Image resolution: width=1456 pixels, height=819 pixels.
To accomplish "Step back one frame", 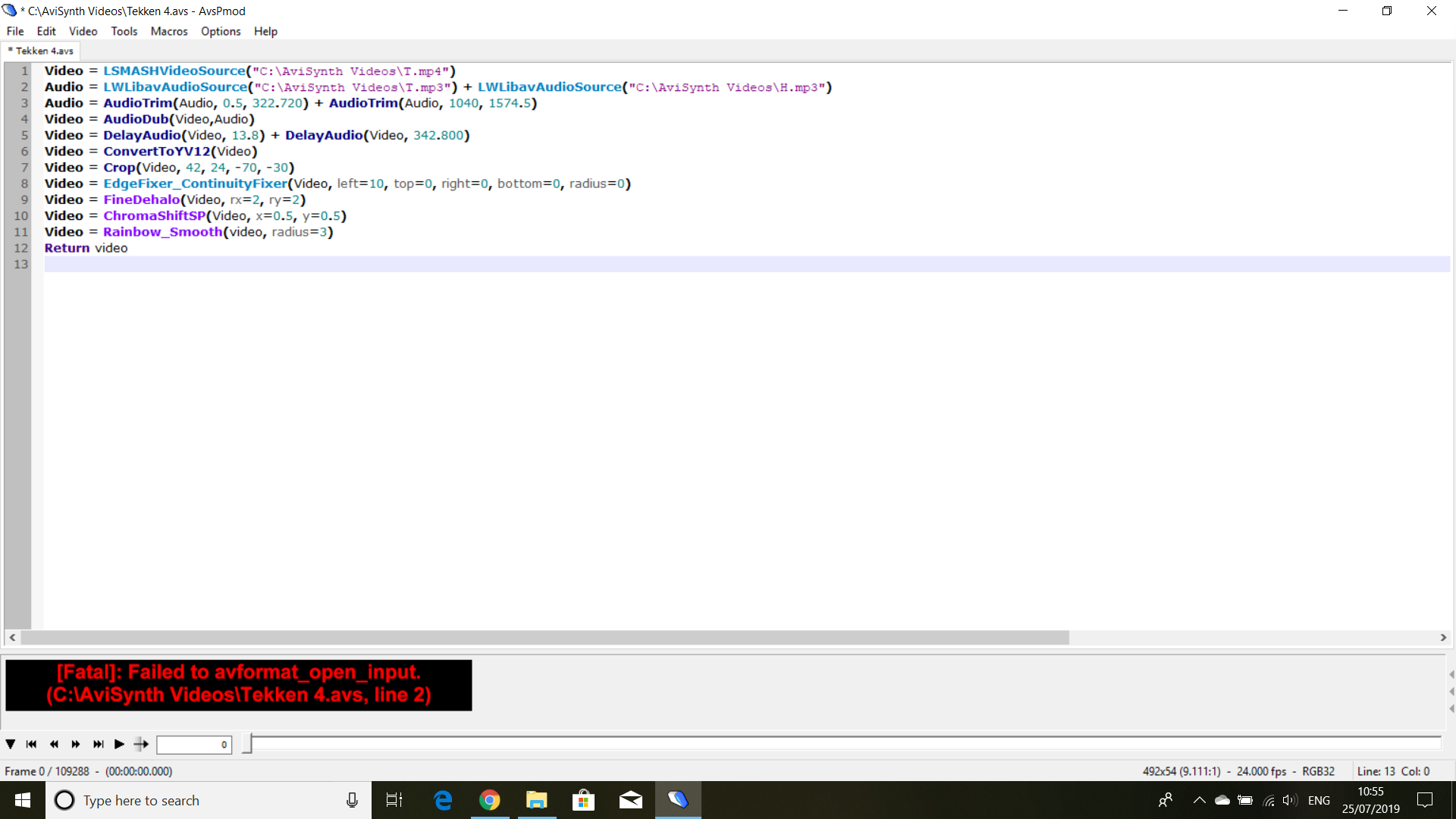I will tap(54, 744).
